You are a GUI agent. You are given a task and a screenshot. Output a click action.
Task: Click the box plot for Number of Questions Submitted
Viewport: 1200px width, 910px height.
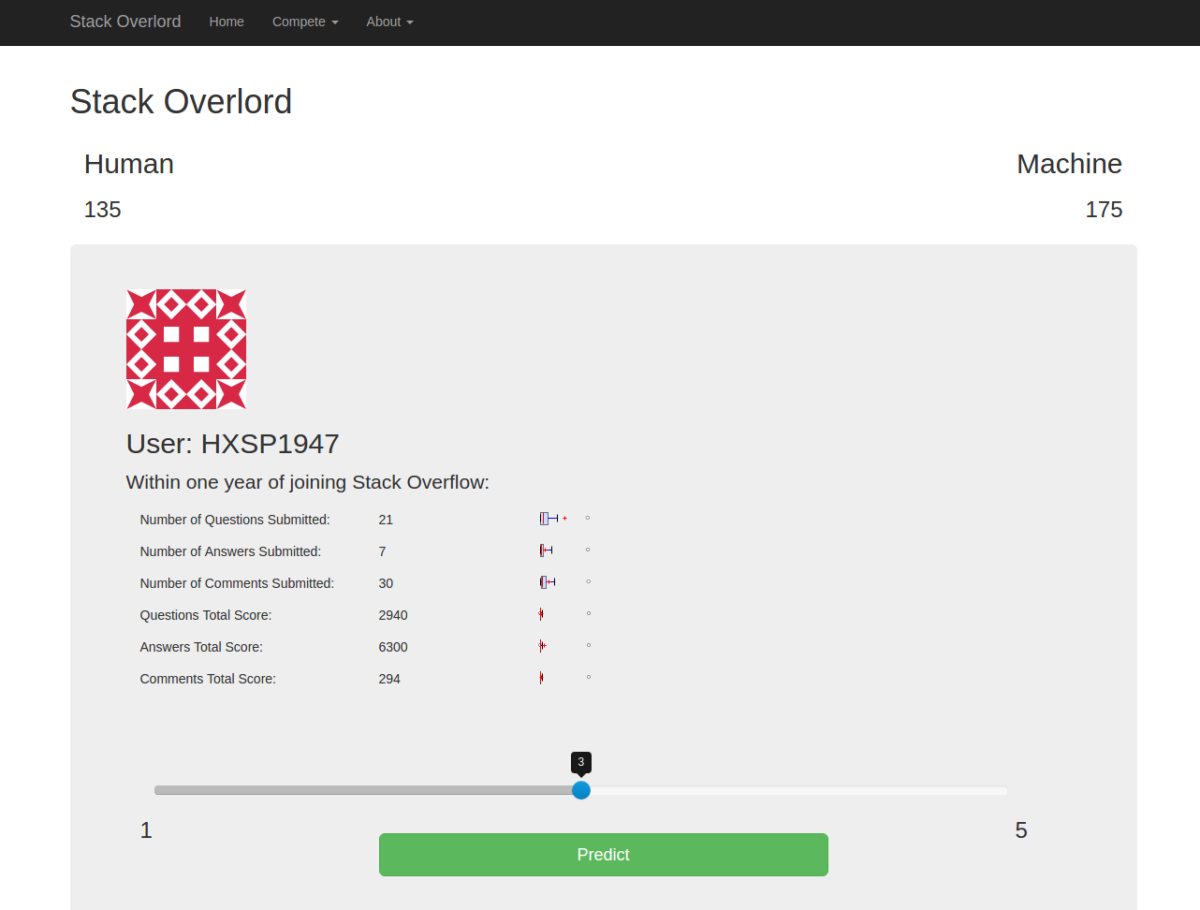[565, 518]
